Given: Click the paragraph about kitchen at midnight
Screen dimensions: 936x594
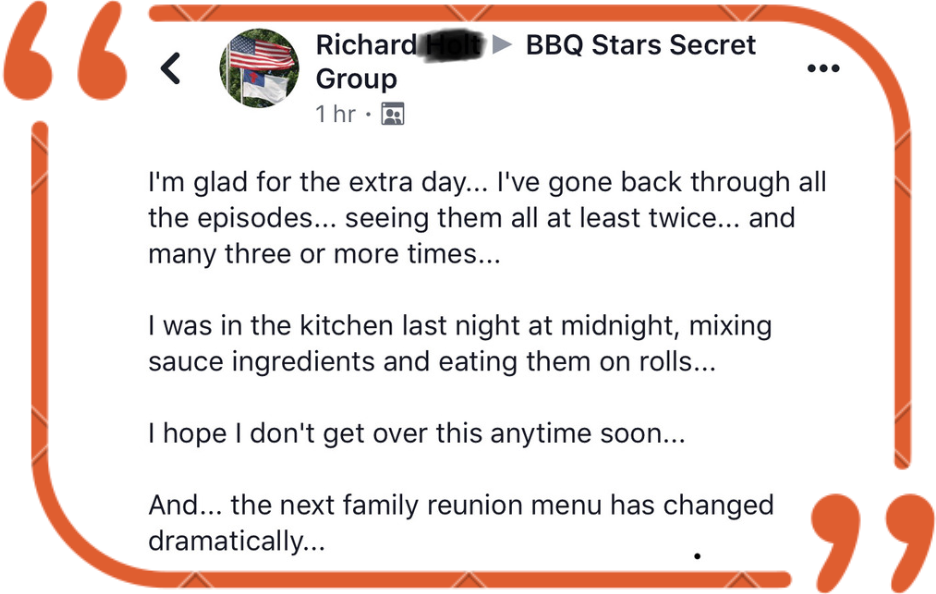Looking at the screenshot, I should (x=459, y=343).
